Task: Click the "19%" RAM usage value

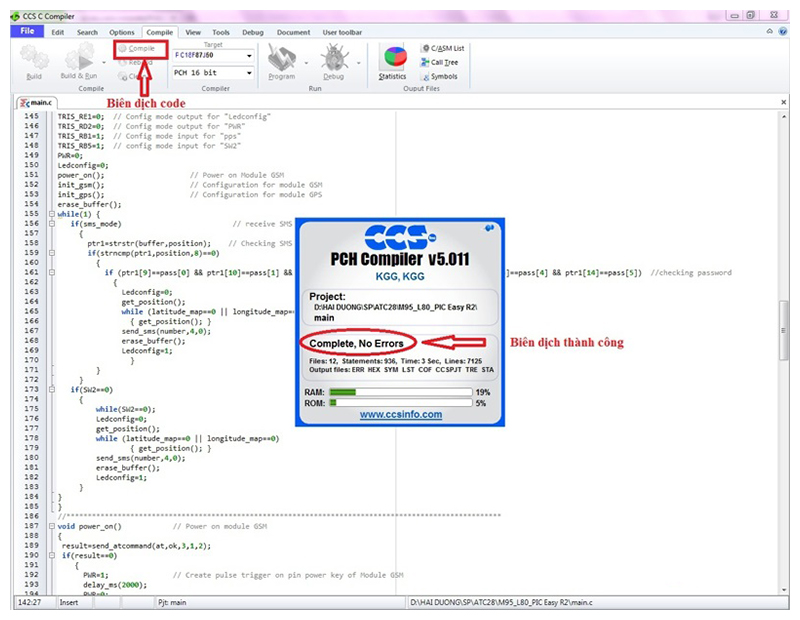Action: (x=483, y=392)
